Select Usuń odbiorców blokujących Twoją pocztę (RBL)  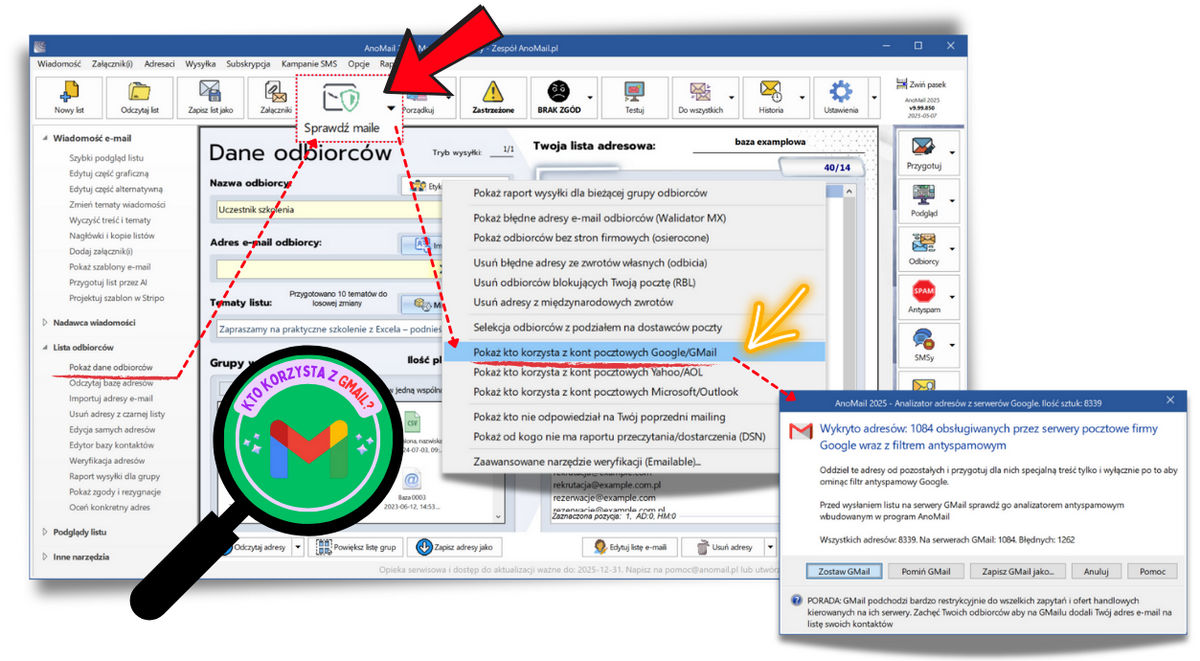pyautogui.click(x=634, y=282)
